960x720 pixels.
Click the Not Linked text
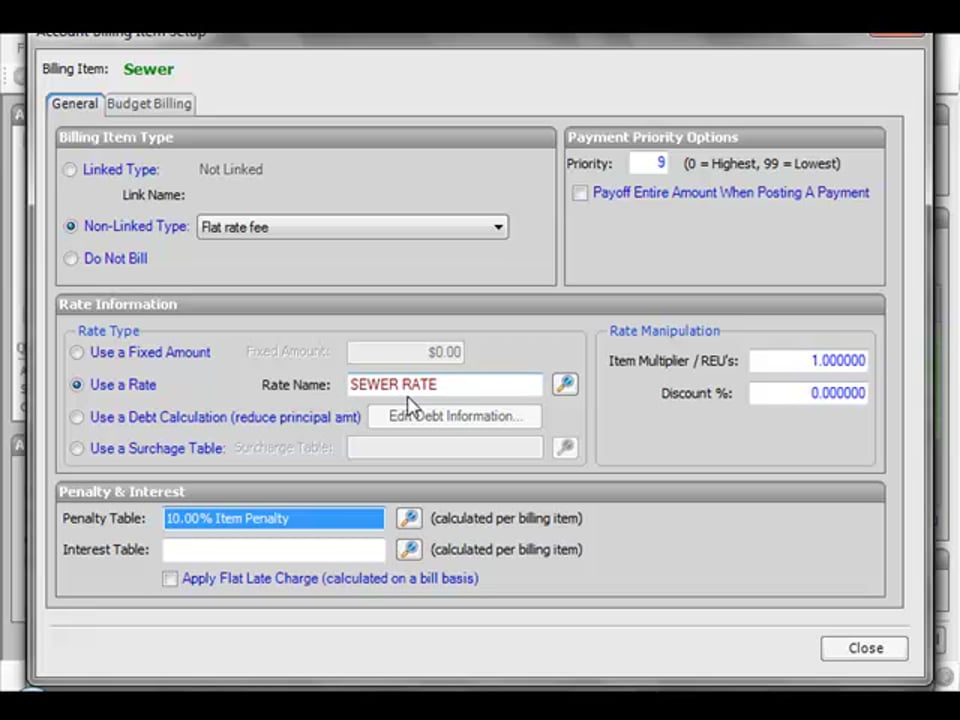pyautogui.click(x=231, y=170)
